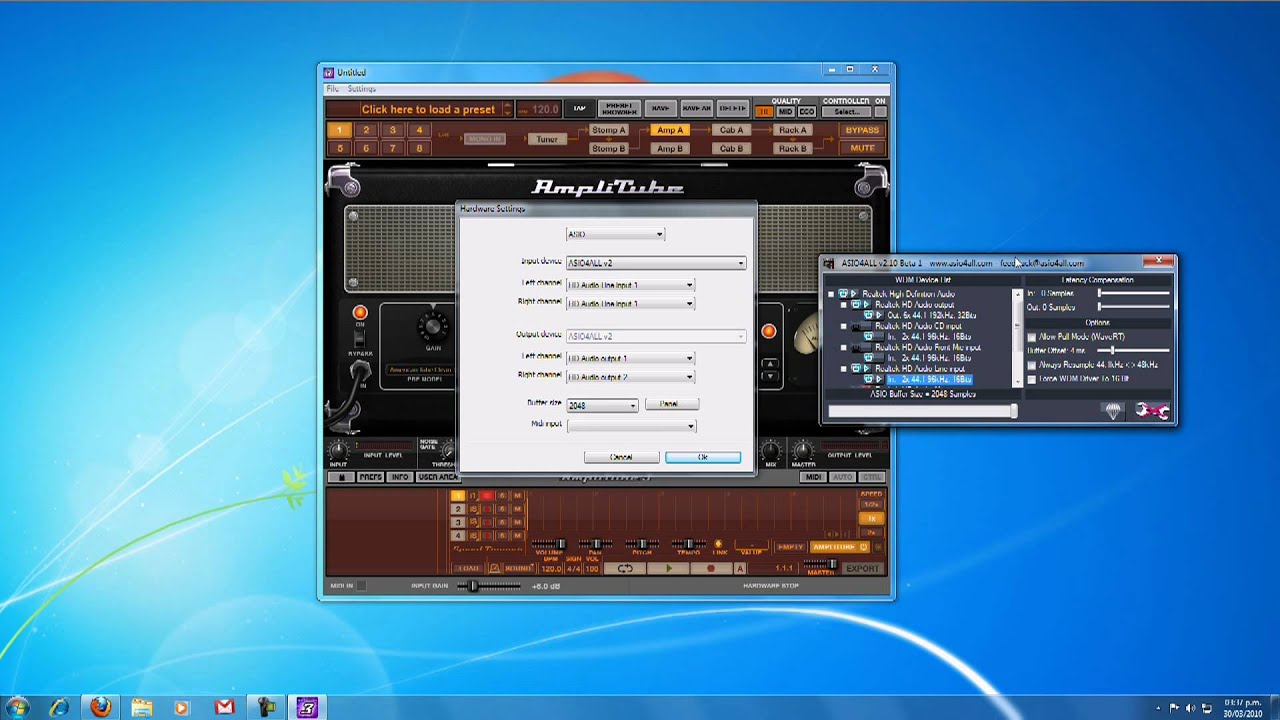Click the WDM Device List scrollbar
This screenshot has height=720, width=1280.
[x=1018, y=337]
